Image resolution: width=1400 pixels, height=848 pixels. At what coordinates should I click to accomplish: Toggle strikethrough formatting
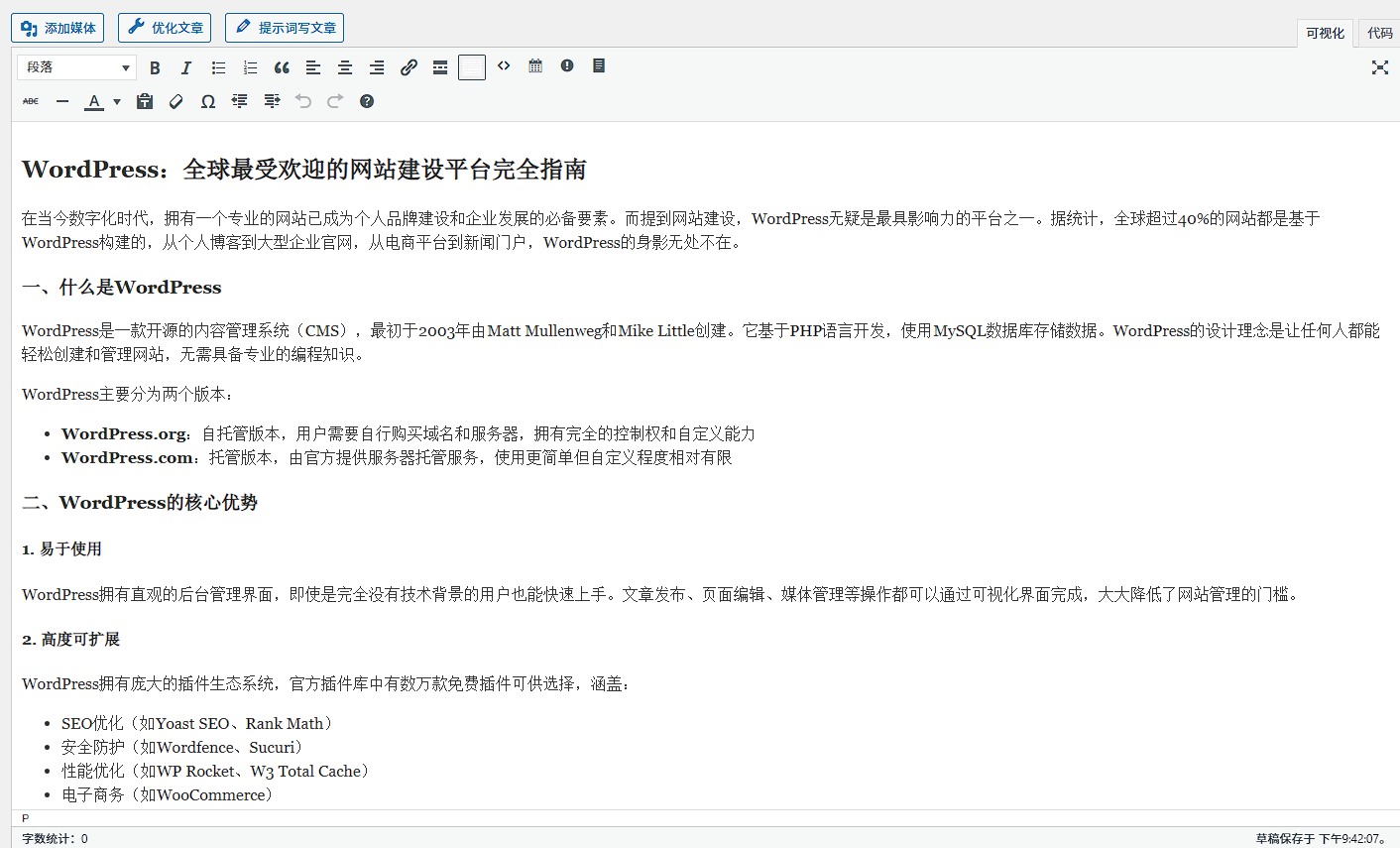[31, 101]
